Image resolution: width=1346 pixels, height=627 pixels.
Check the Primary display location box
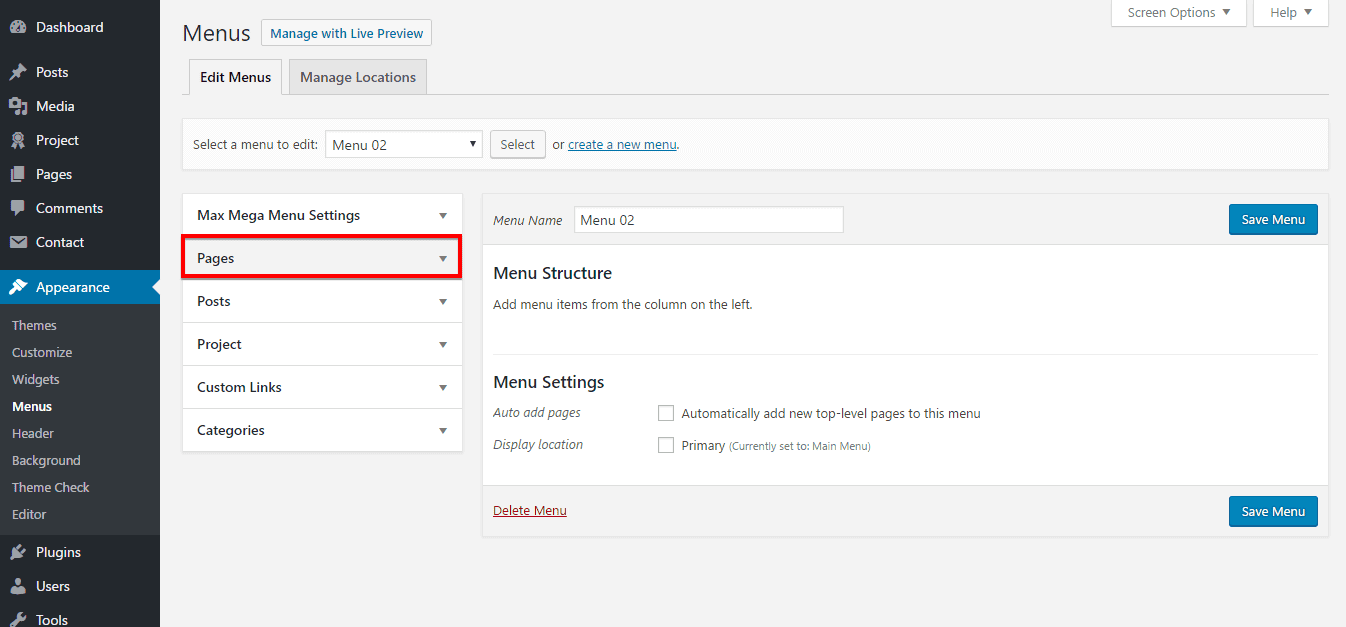tap(666, 445)
